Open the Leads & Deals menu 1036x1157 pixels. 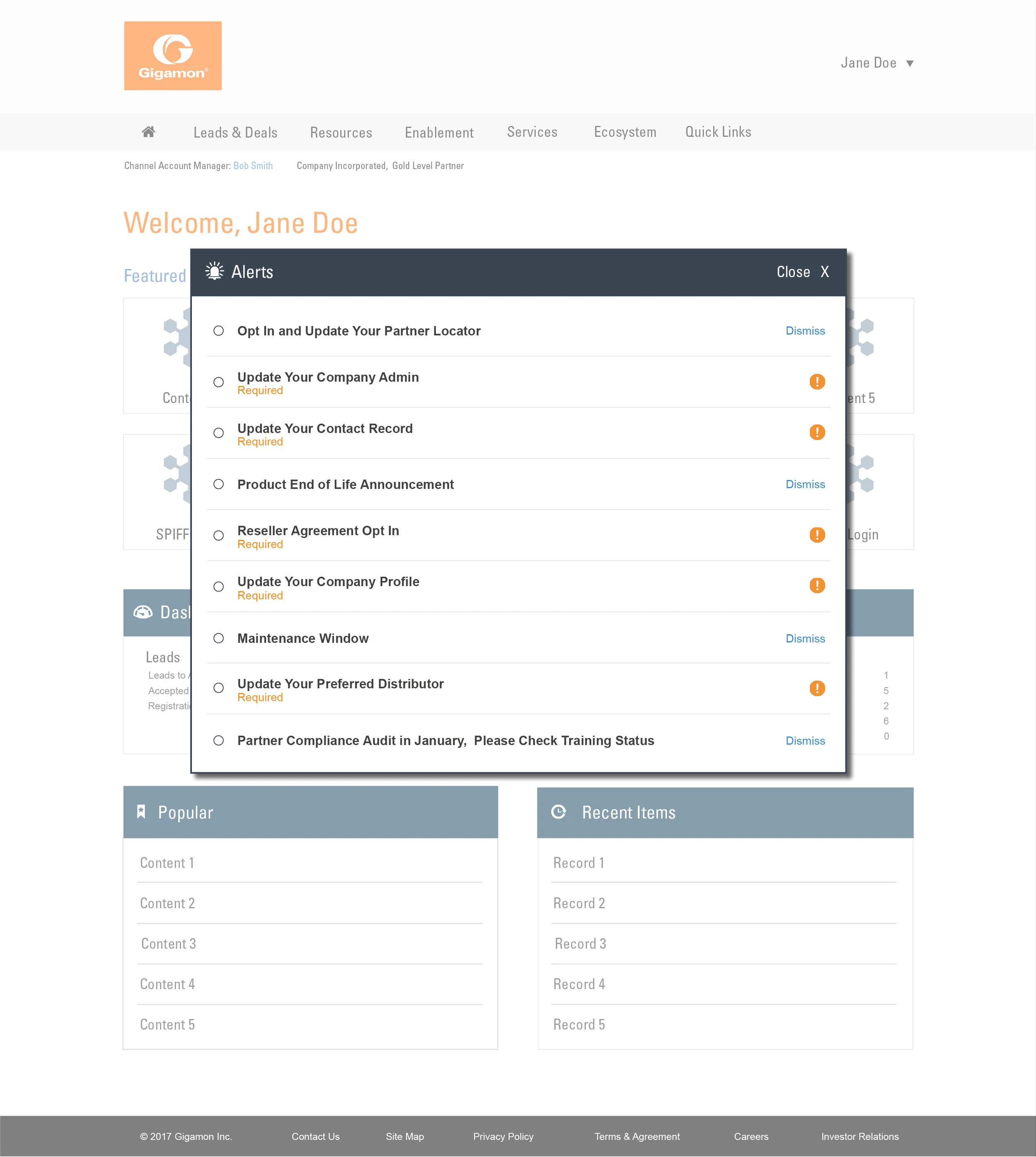click(x=235, y=133)
